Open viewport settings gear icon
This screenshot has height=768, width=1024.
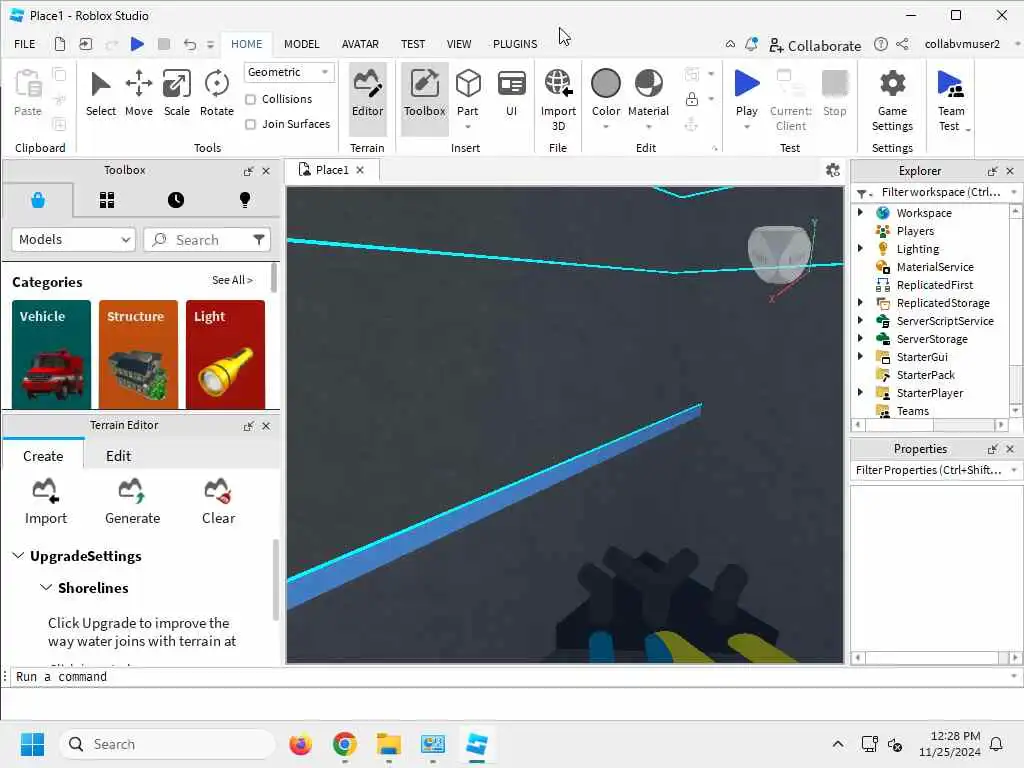click(833, 170)
